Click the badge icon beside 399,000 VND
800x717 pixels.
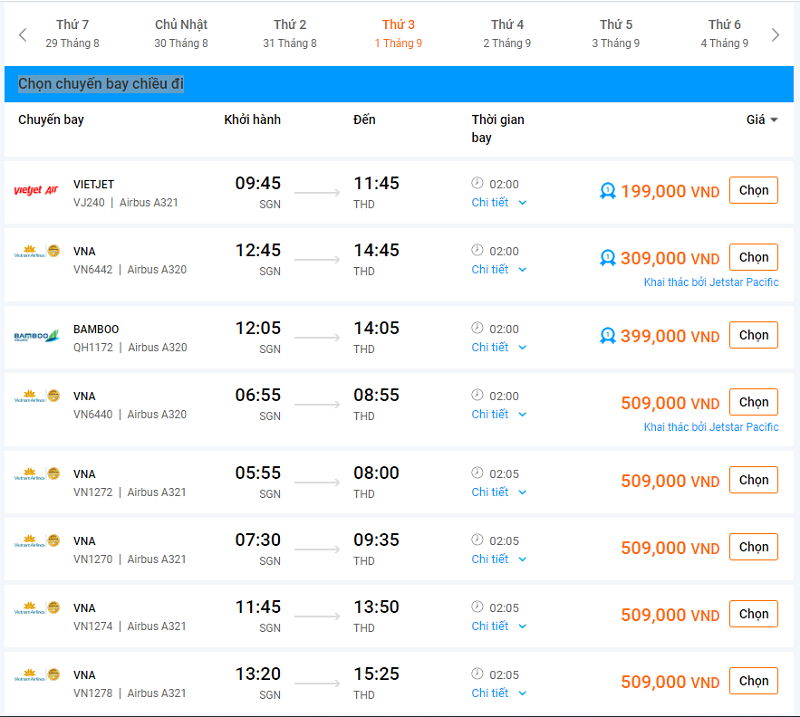(607, 336)
